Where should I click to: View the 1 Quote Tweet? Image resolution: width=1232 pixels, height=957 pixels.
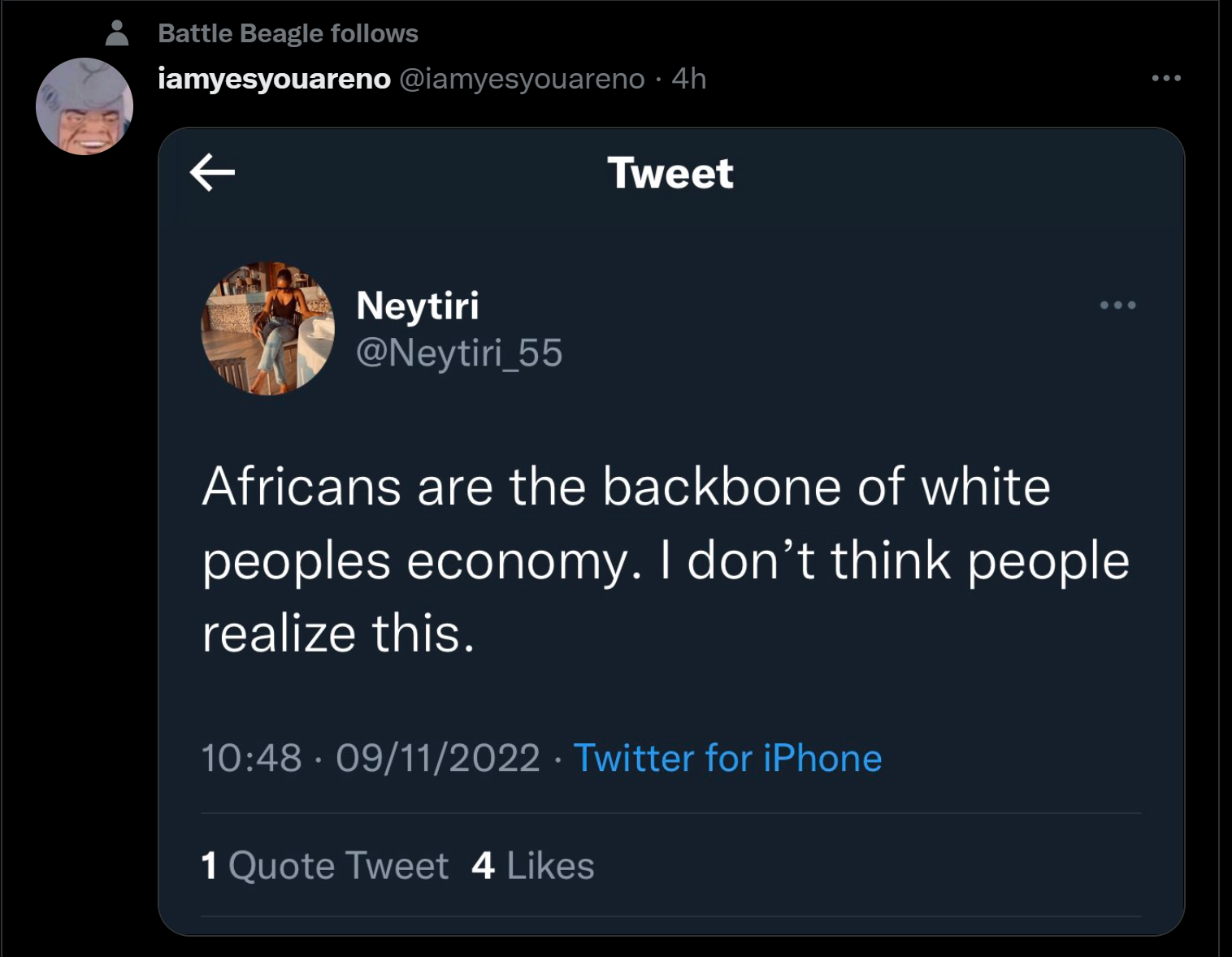click(324, 865)
